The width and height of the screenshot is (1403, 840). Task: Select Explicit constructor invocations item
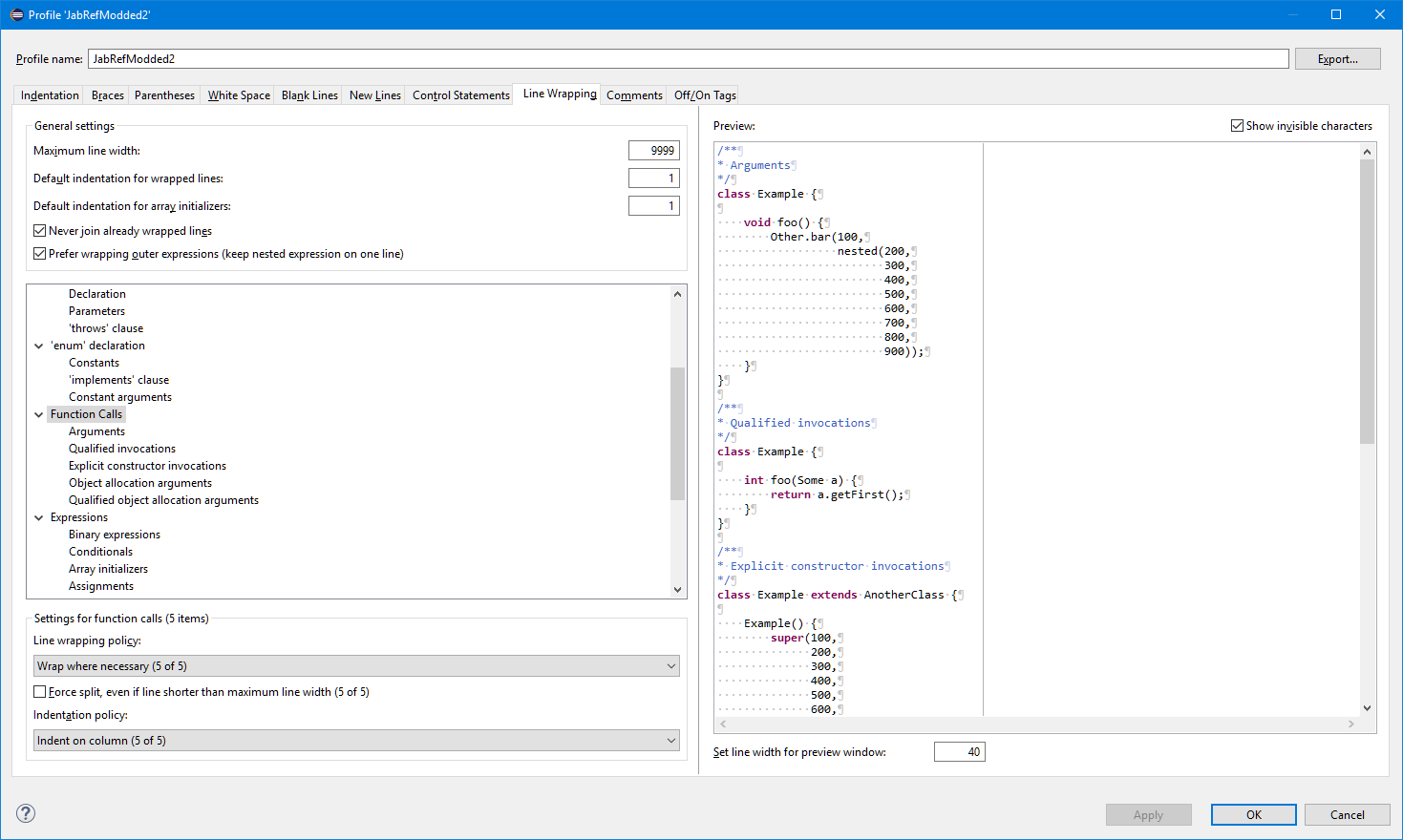click(x=147, y=466)
